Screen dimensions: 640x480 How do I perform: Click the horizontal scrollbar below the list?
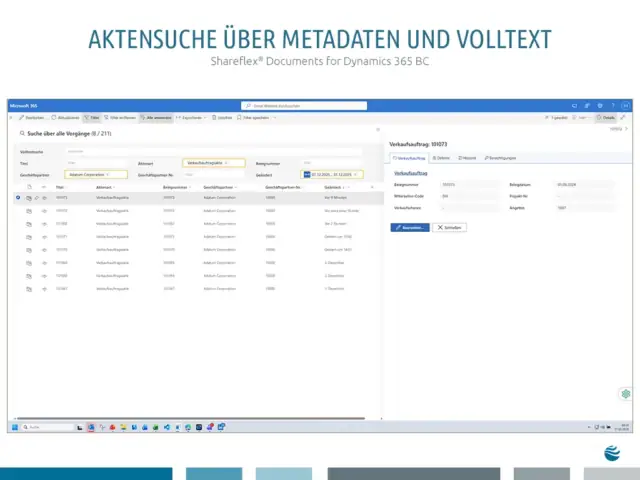[x=190, y=418]
